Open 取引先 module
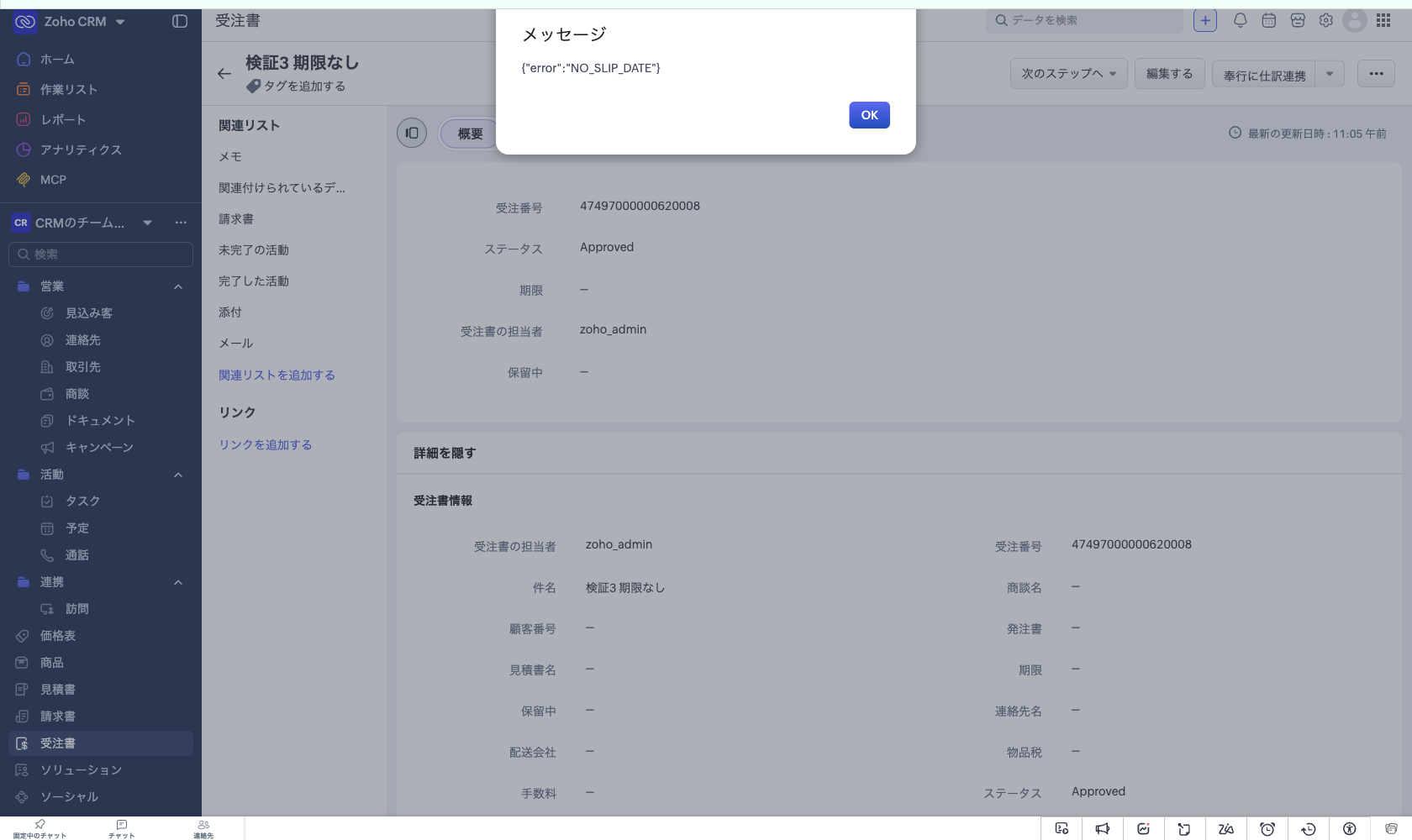This screenshot has height=840, width=1412. pos(83,367)
